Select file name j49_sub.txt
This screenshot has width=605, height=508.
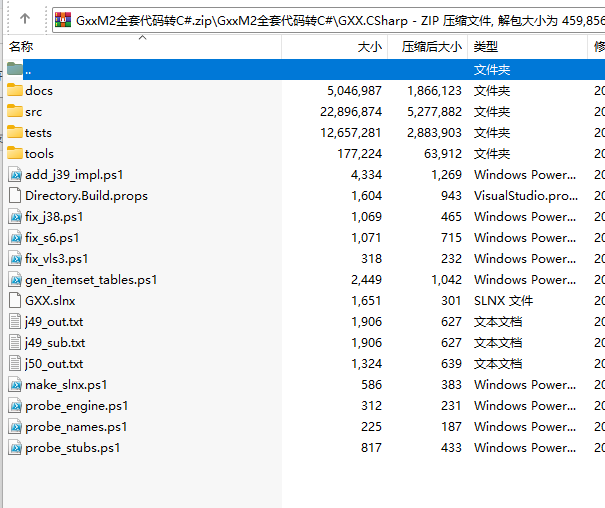pos(55,343)
